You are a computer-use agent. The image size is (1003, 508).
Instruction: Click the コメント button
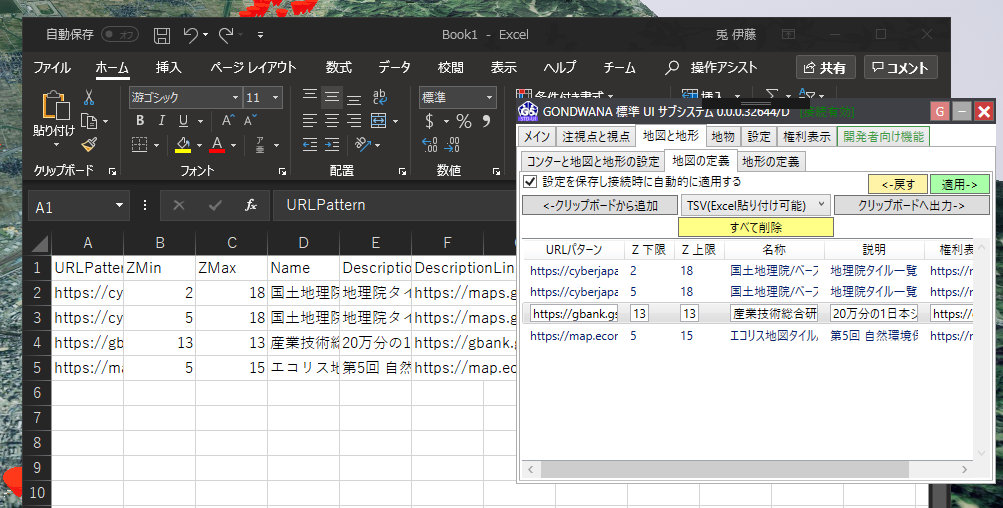[901, 68]
